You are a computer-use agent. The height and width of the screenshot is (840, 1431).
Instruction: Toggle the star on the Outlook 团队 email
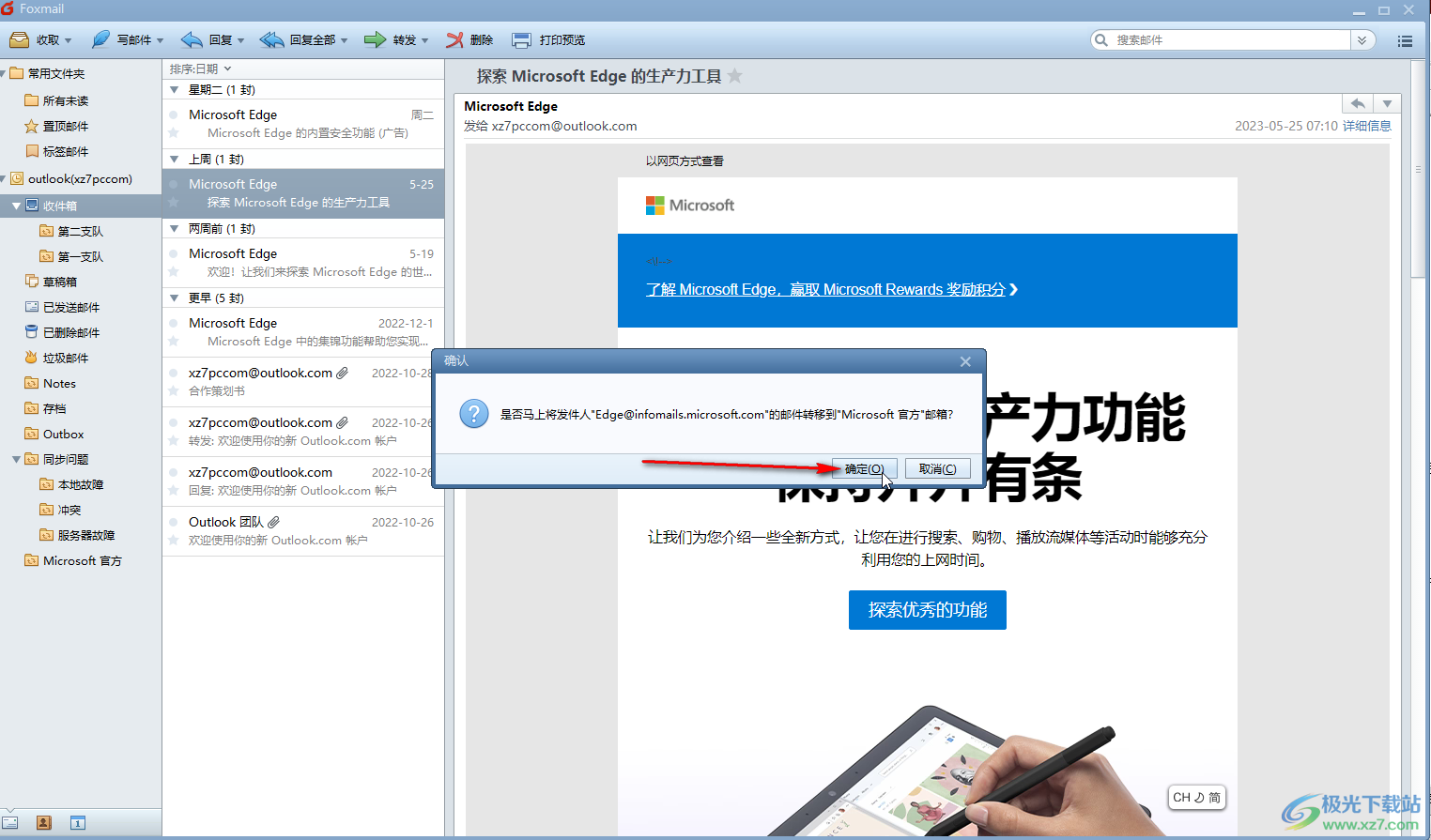pos(174,541)
